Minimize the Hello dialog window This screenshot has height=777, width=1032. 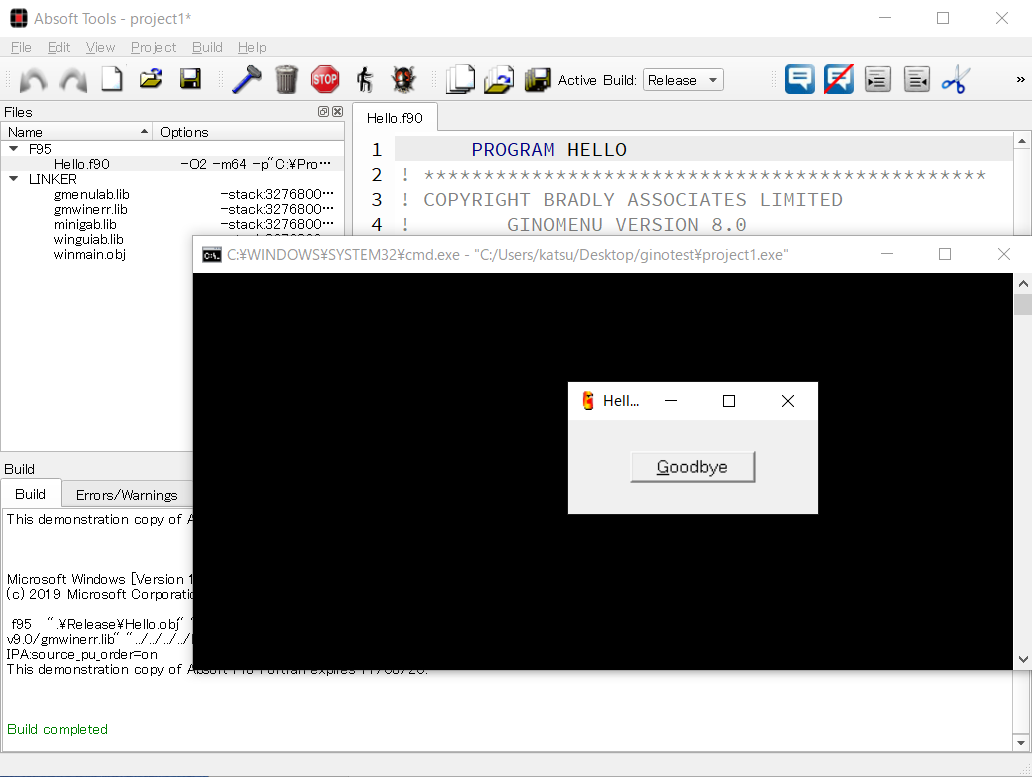pos(671,401)
